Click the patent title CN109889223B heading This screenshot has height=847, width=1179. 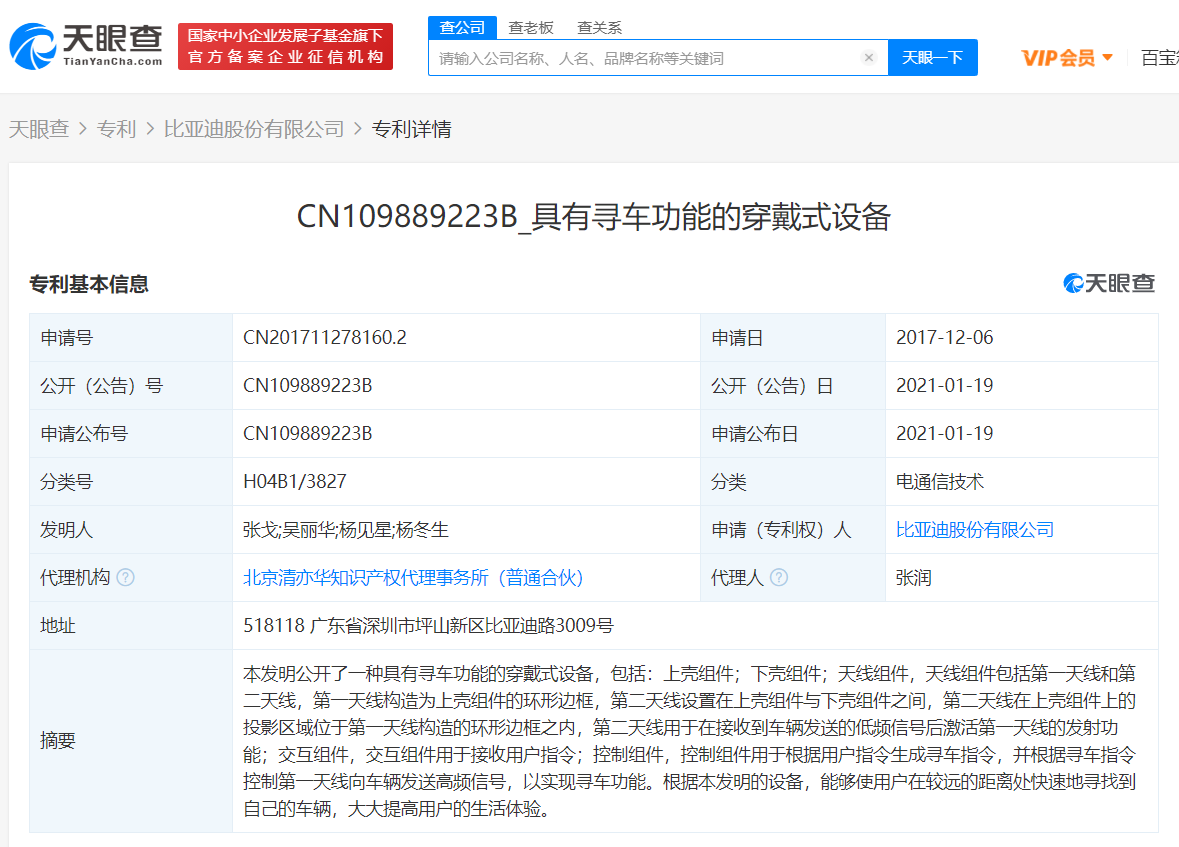click(594, 217)
